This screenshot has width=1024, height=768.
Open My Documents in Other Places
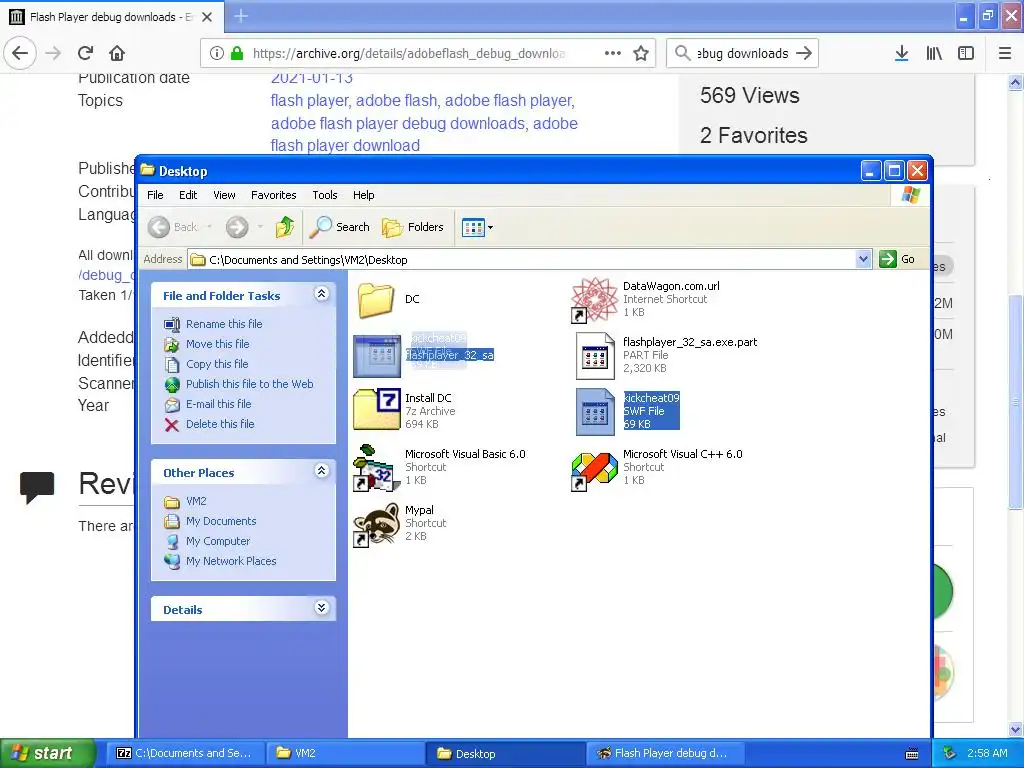click(x=221, y=521)
